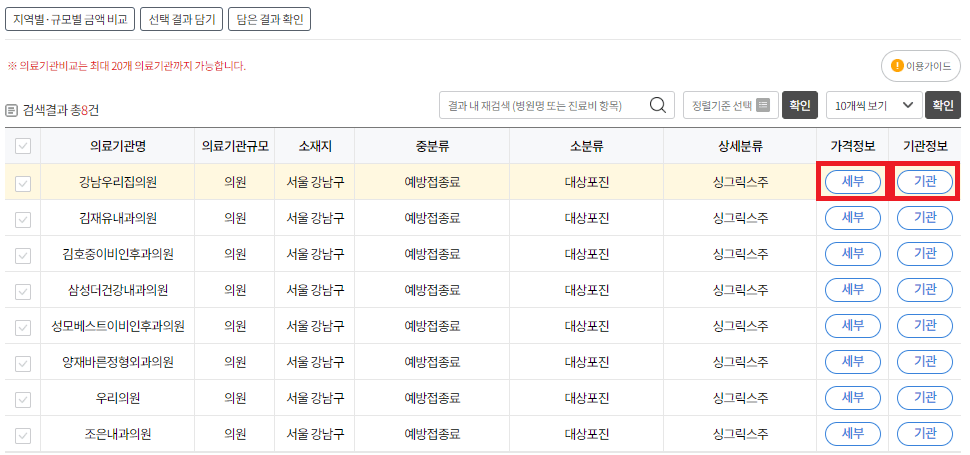The width and height of the screenshot is (970, 455).
Task: Click the 정렬기준 선택 list icon
Action: [x=763, y=105]
